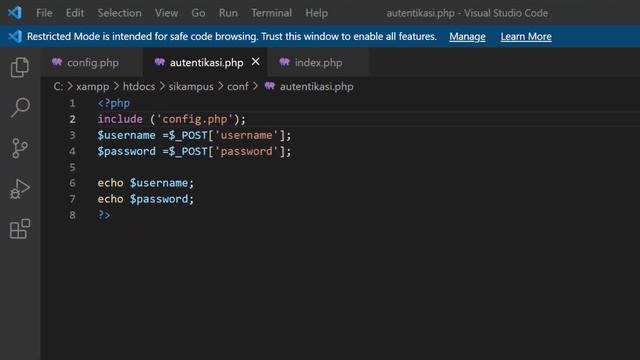Click the PHP icon on autentikasi.php tab

click(160, 62)
